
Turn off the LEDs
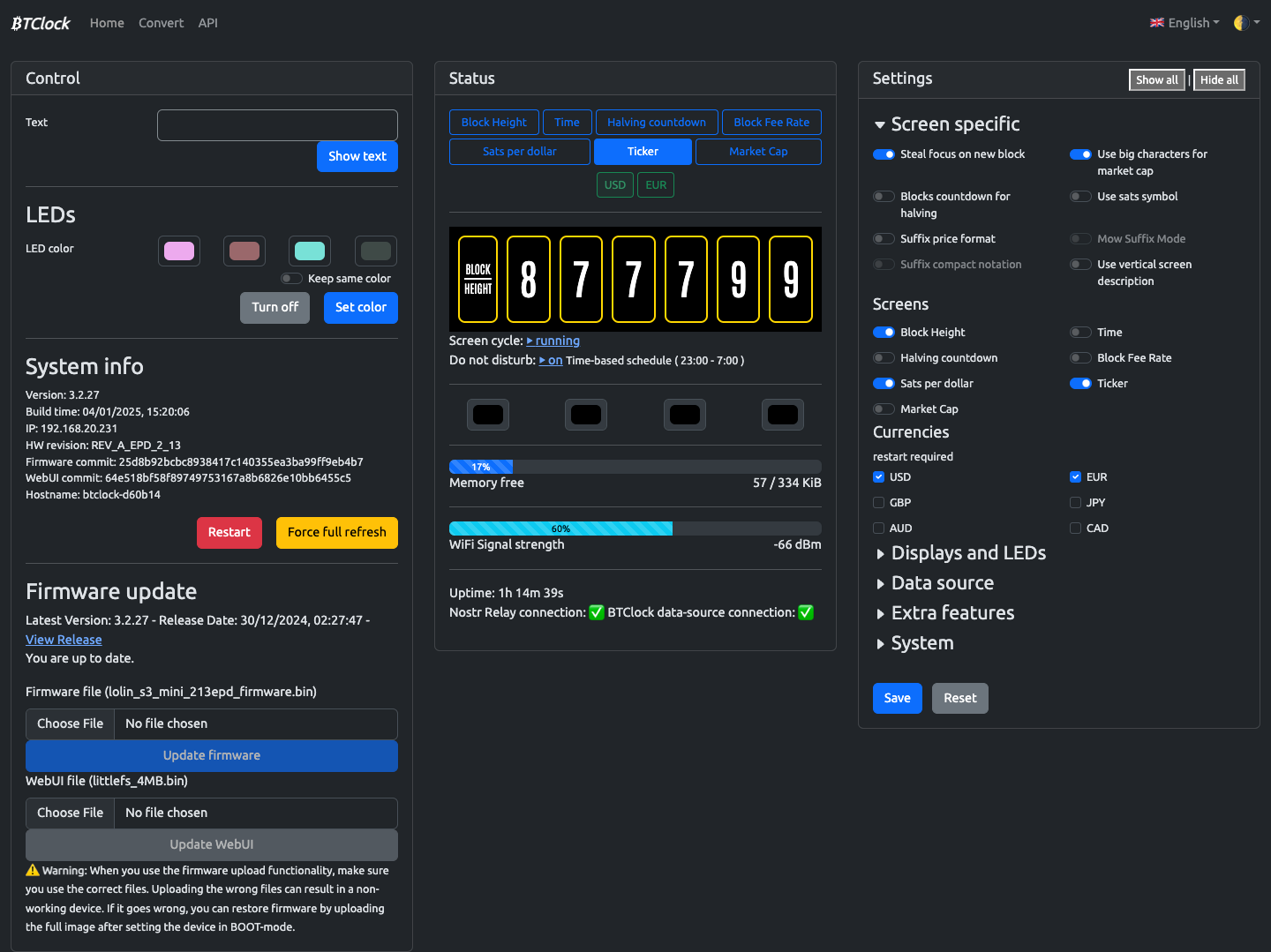(275, 307)
